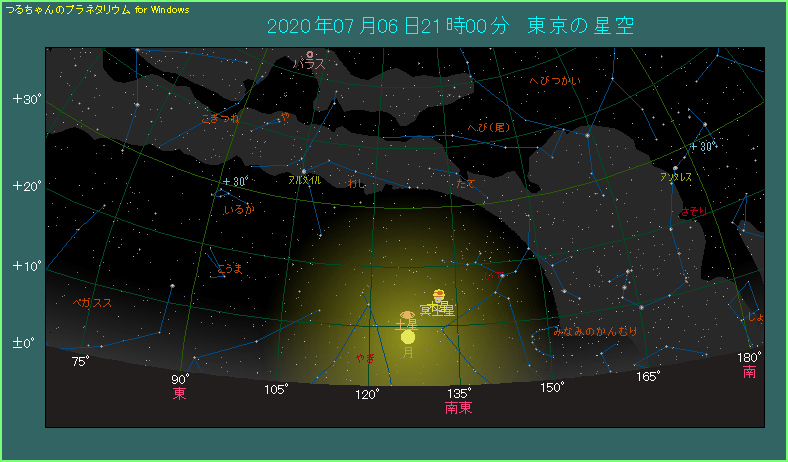788x462 pixels.
Task: Select the Equuleus (こうま) constellation label
Action: click(230, 269)
